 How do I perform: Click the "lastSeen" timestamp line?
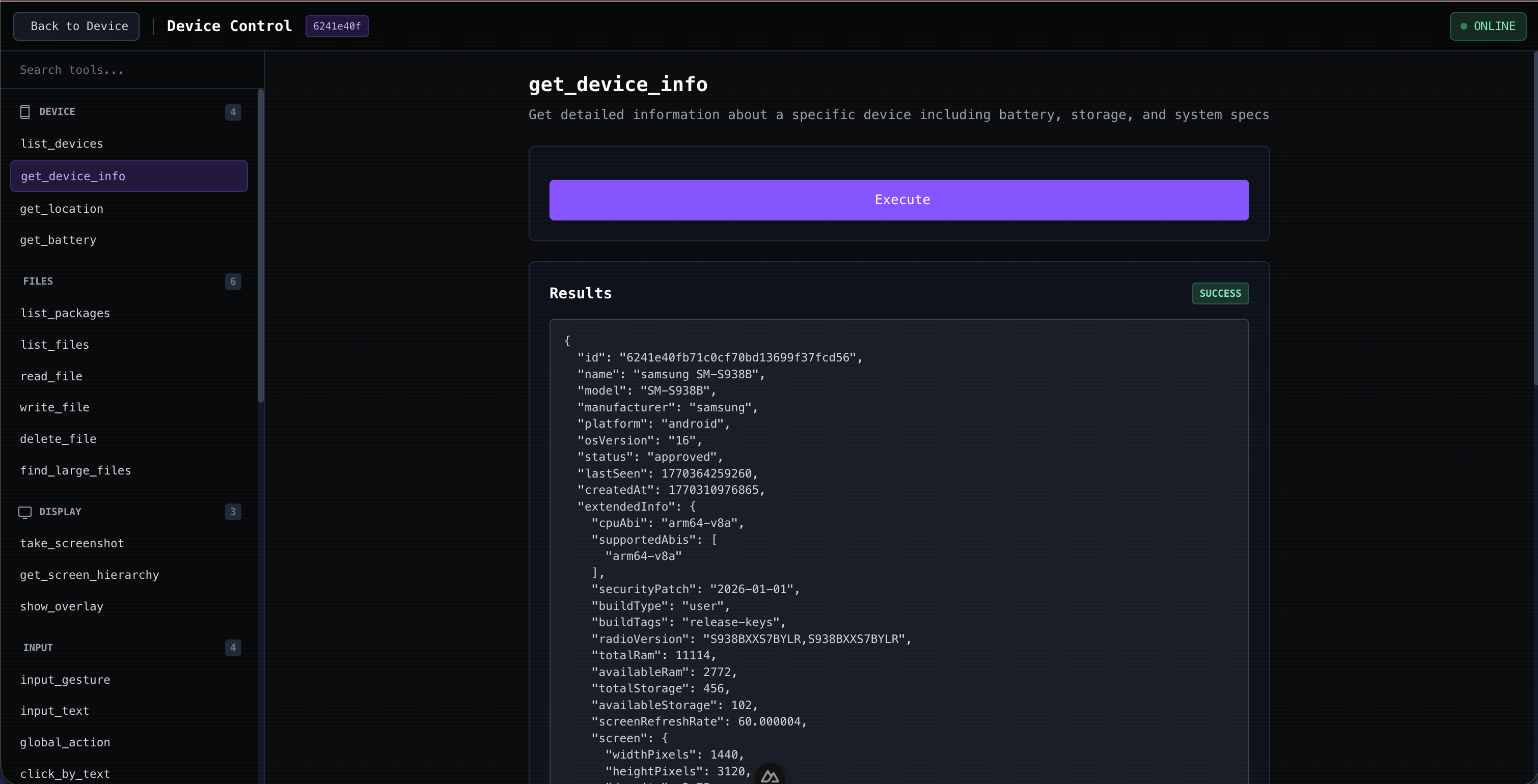(668, 474)
